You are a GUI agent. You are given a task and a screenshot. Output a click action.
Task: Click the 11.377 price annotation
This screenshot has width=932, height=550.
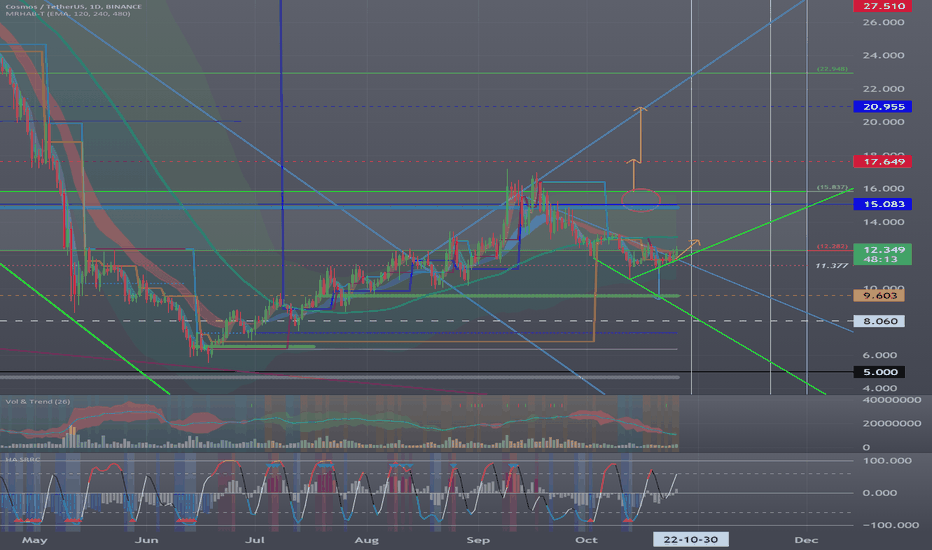coord(832,266)
